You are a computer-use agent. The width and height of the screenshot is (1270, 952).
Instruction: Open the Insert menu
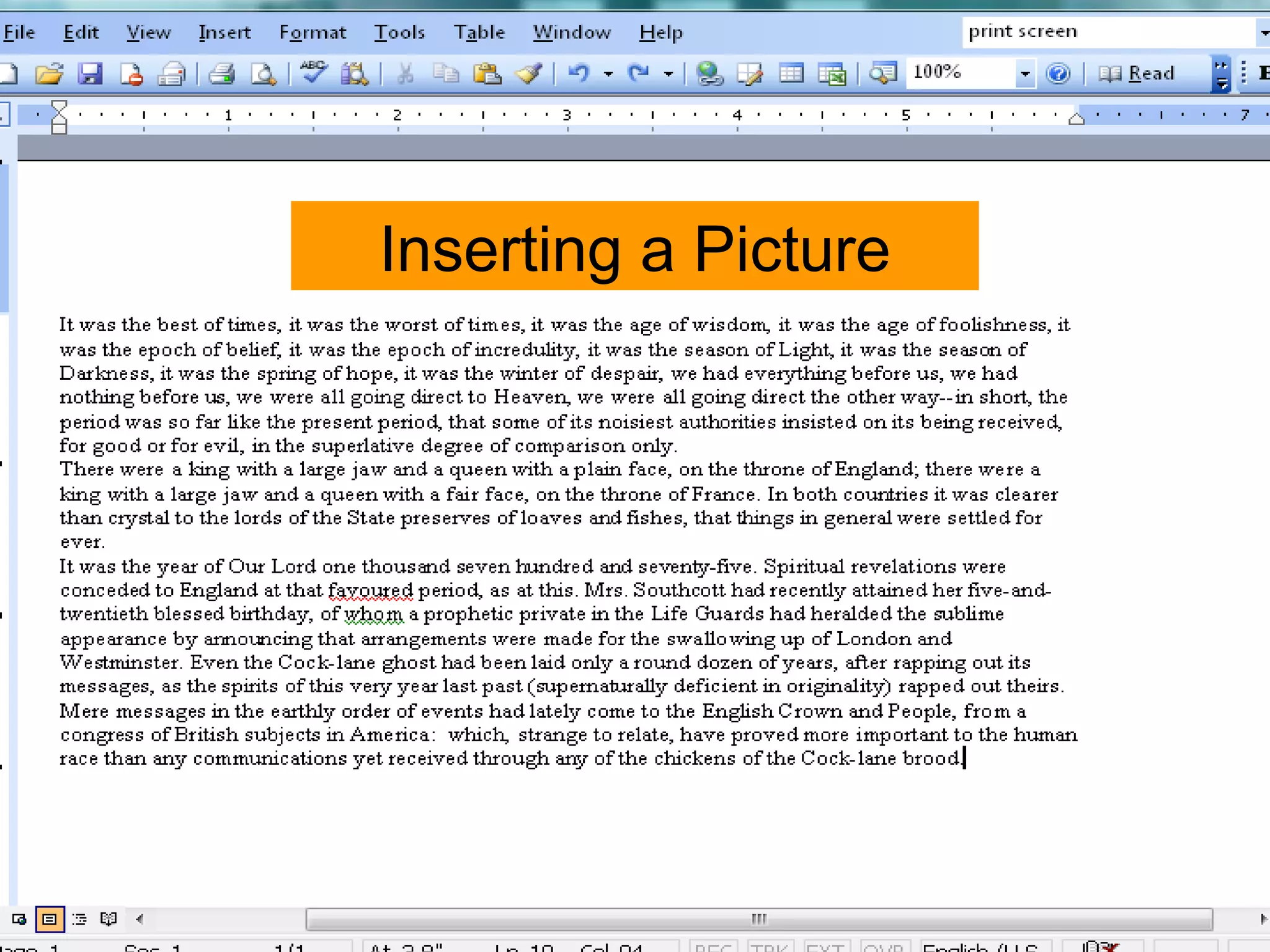coord(224,32)
